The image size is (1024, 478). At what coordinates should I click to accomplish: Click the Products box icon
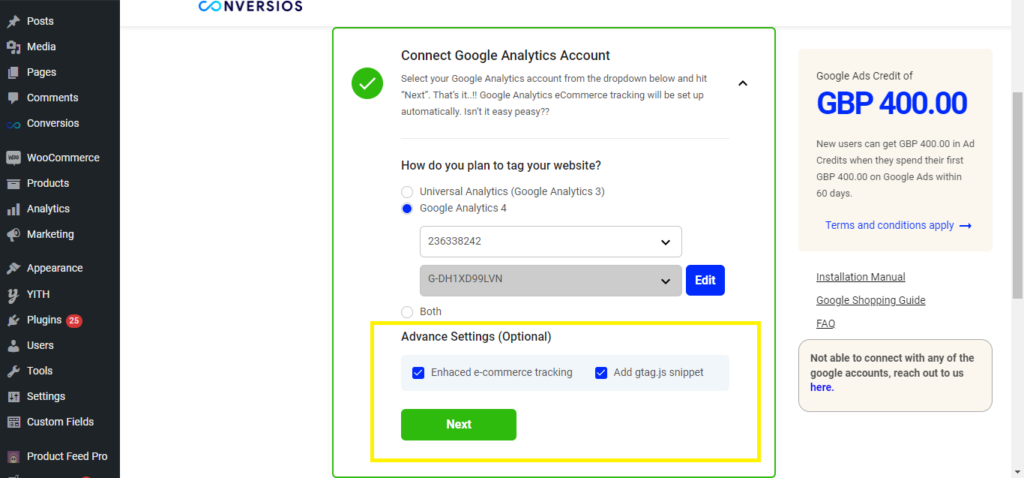[13, 183]
